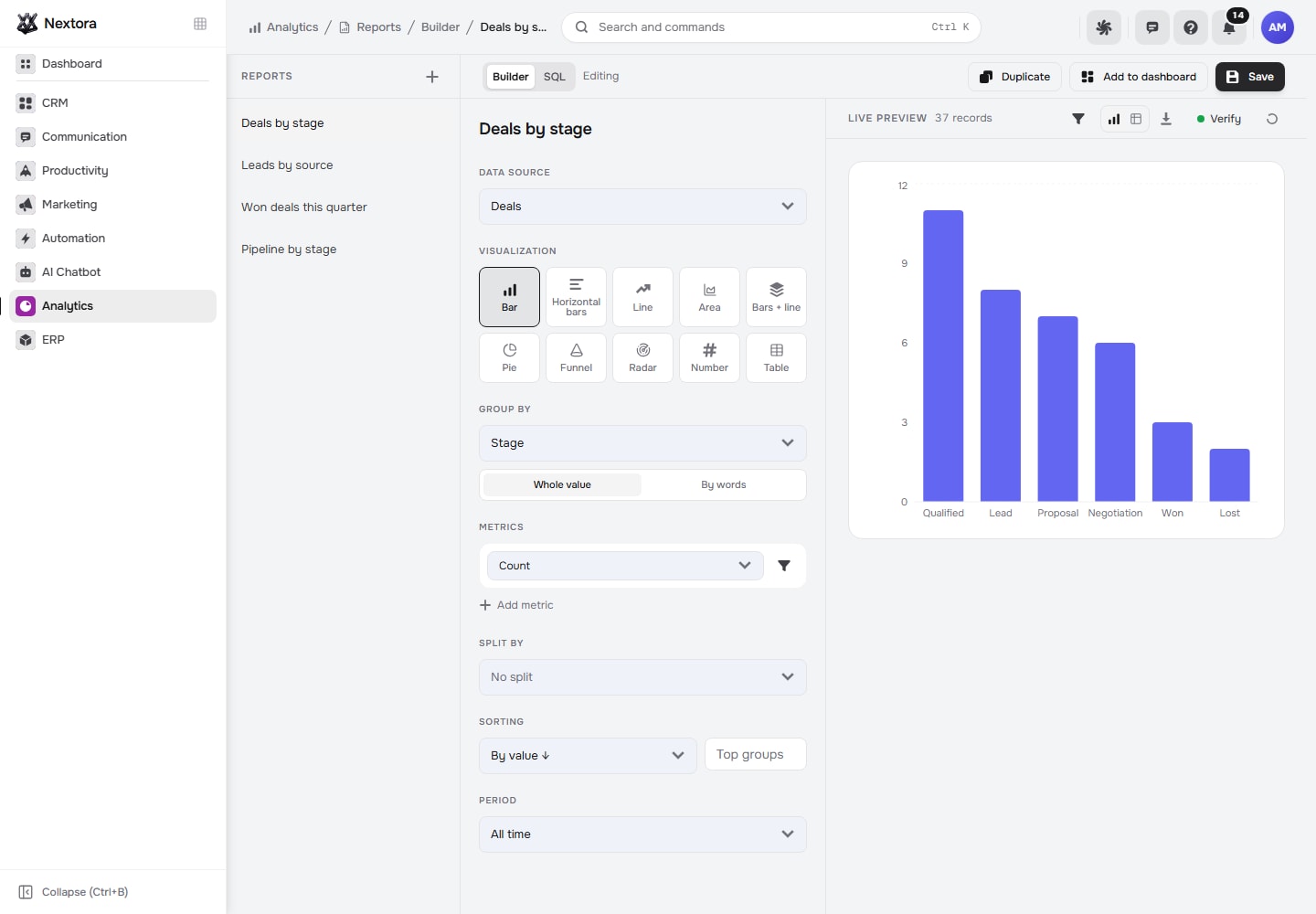
Task: Select the Line visualization
Action: pos(642,297)
